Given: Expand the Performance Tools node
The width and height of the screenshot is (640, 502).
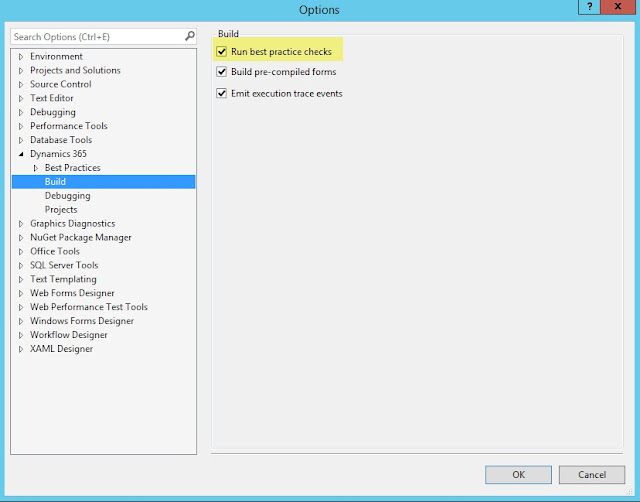Looking at the screenshot, I should tap(21, 126).
